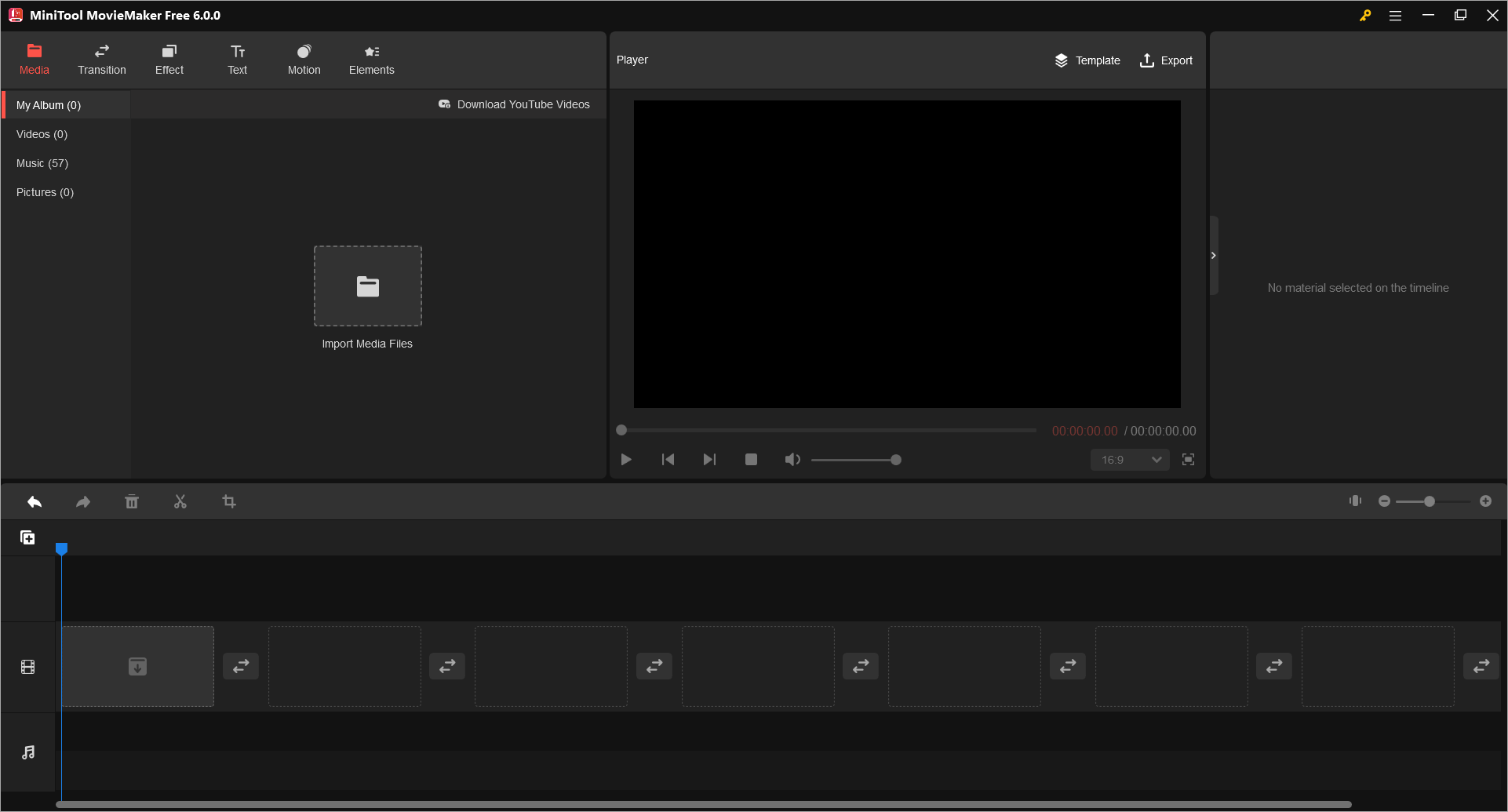Image resolution: width=1508 pixels, height=812 pixels.
Task: Click the Add Track icon
Action: (x=27, y=537)
